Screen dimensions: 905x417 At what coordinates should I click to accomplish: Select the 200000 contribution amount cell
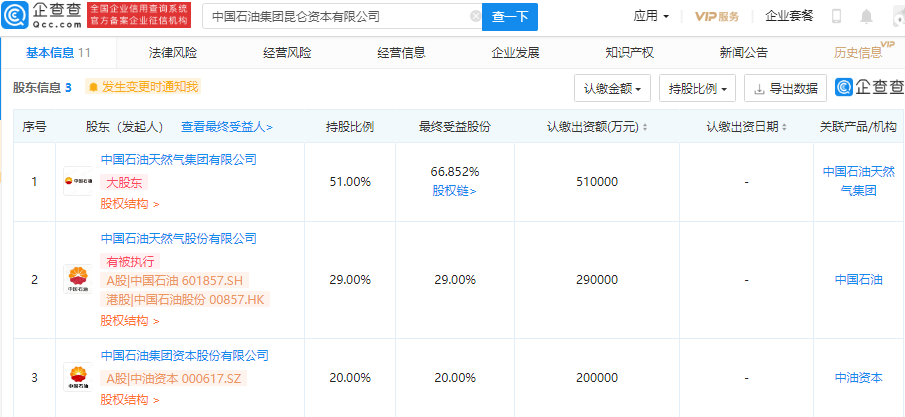pos(597,378)
